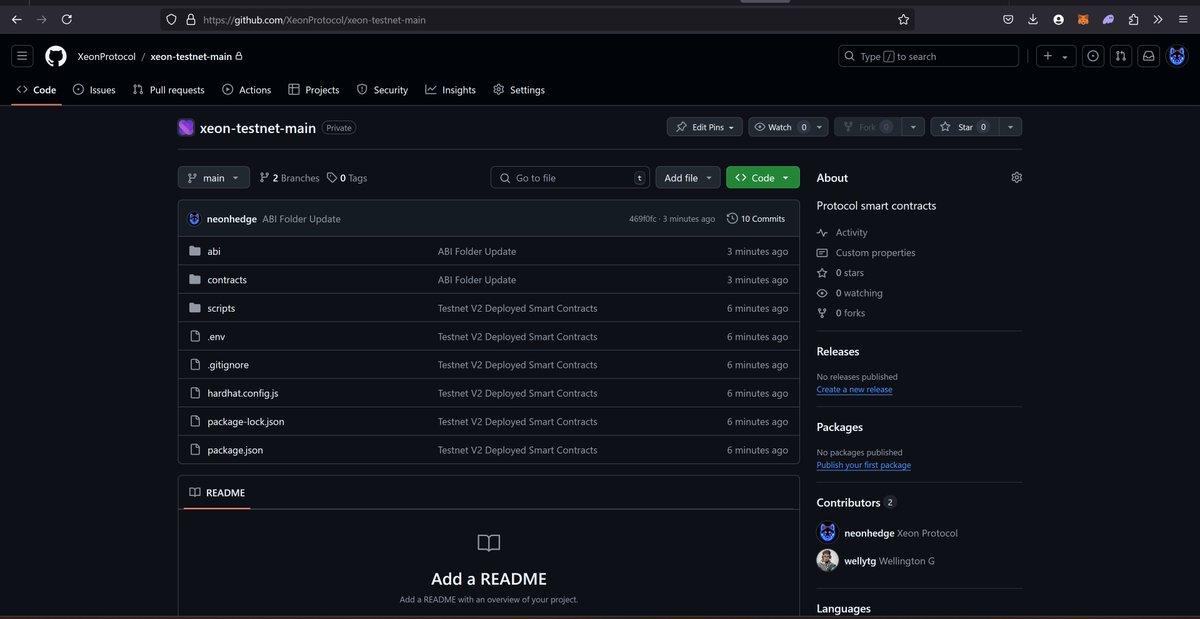Open the scripts folder
This screenshot has width=1200, height=619.
(x=221, y=308)
